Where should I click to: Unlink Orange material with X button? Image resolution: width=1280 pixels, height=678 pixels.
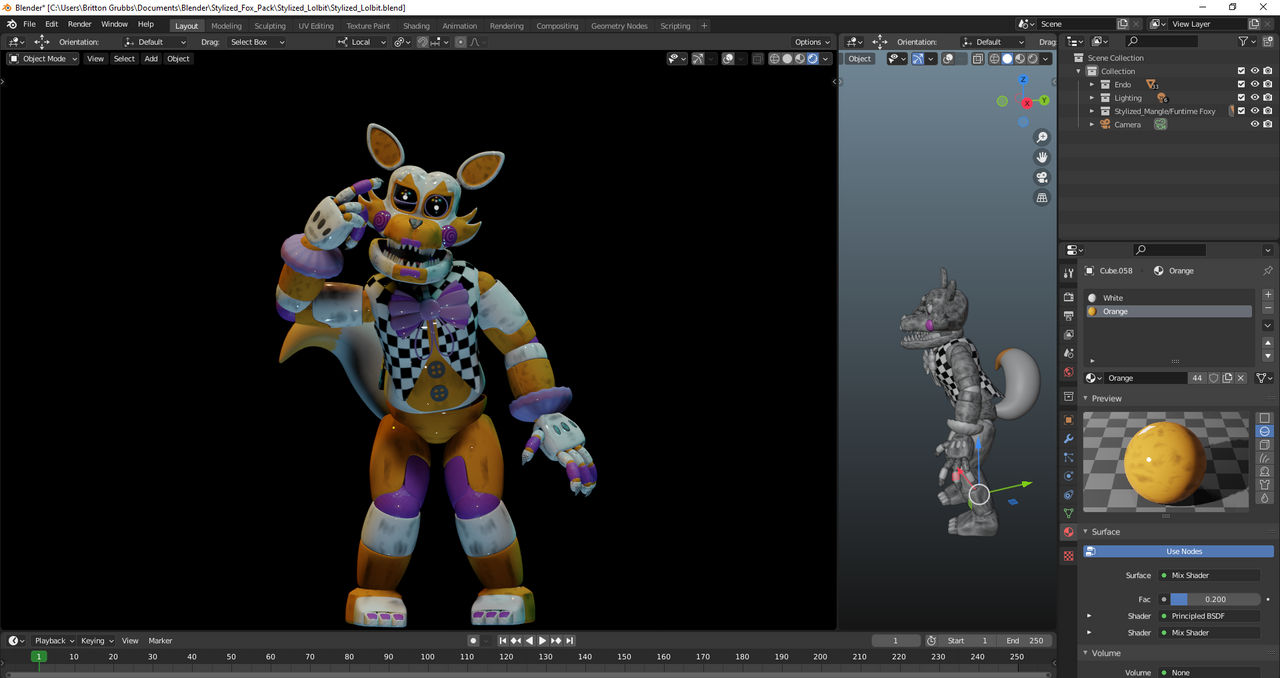(1241, 378)
